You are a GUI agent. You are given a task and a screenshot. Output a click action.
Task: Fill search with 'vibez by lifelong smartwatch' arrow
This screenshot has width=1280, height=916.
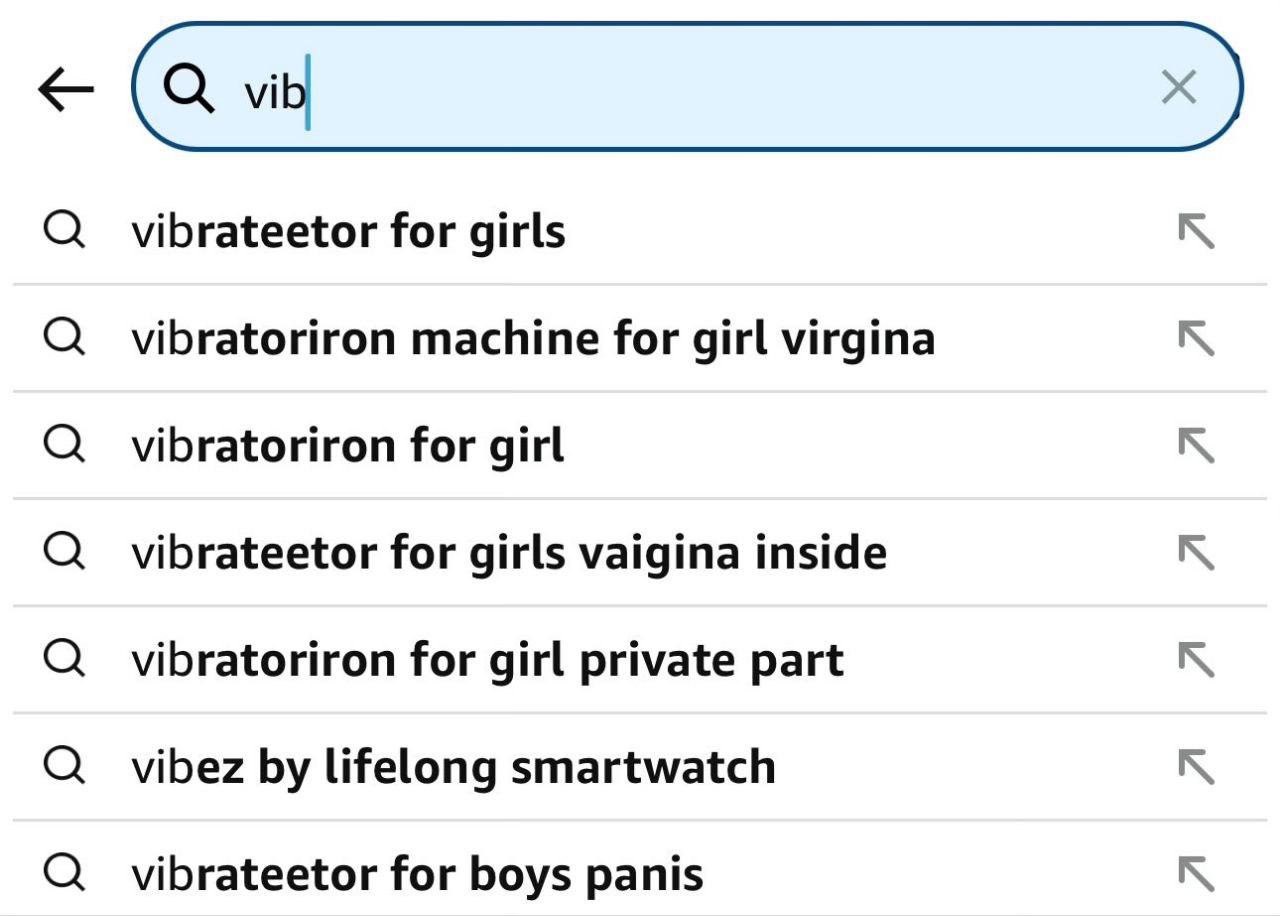click(x=1196, y=767)
